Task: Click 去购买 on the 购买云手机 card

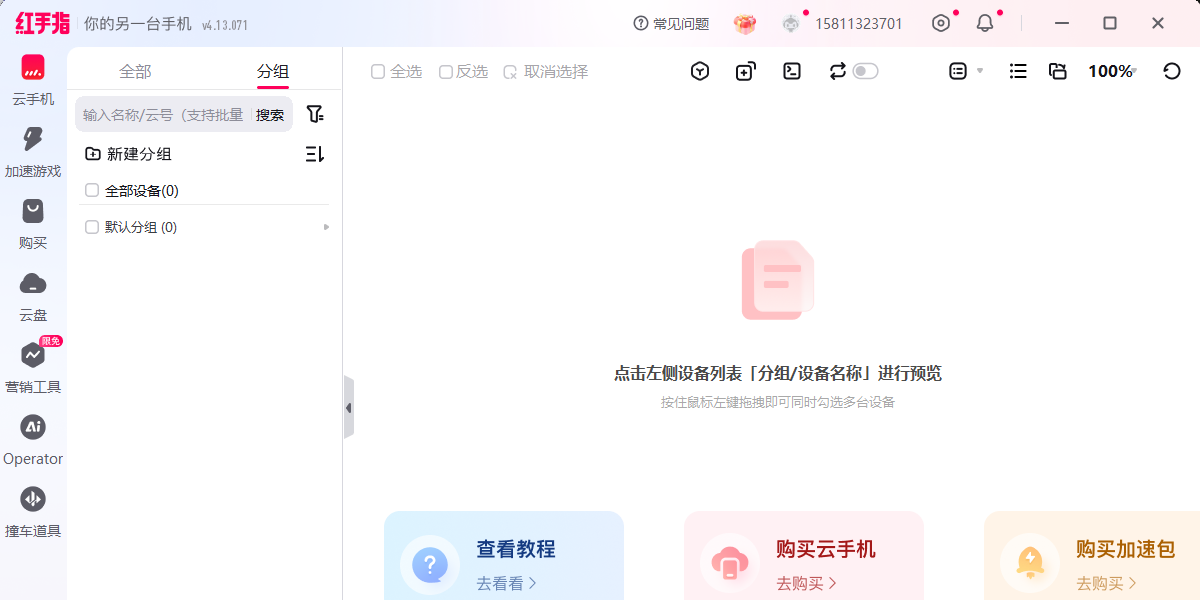Action: tap(806, 583)
